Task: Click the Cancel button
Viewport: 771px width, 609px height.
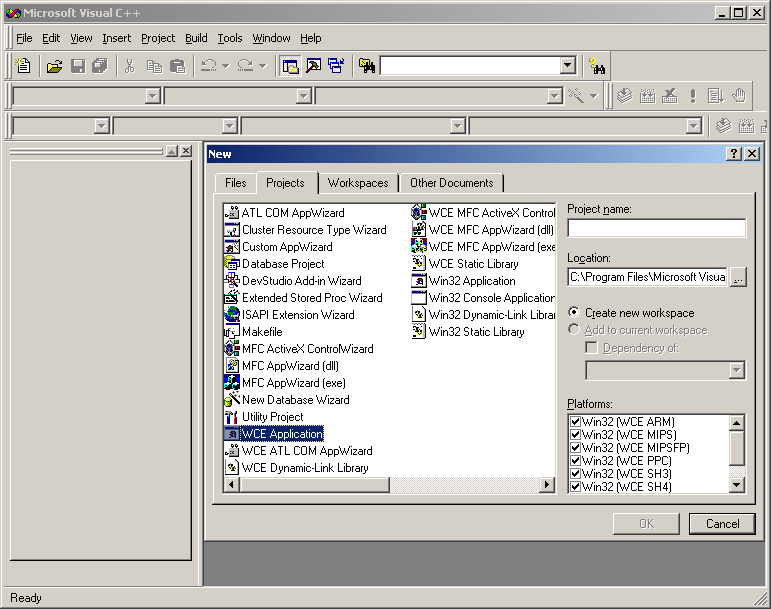Action: 722,523
